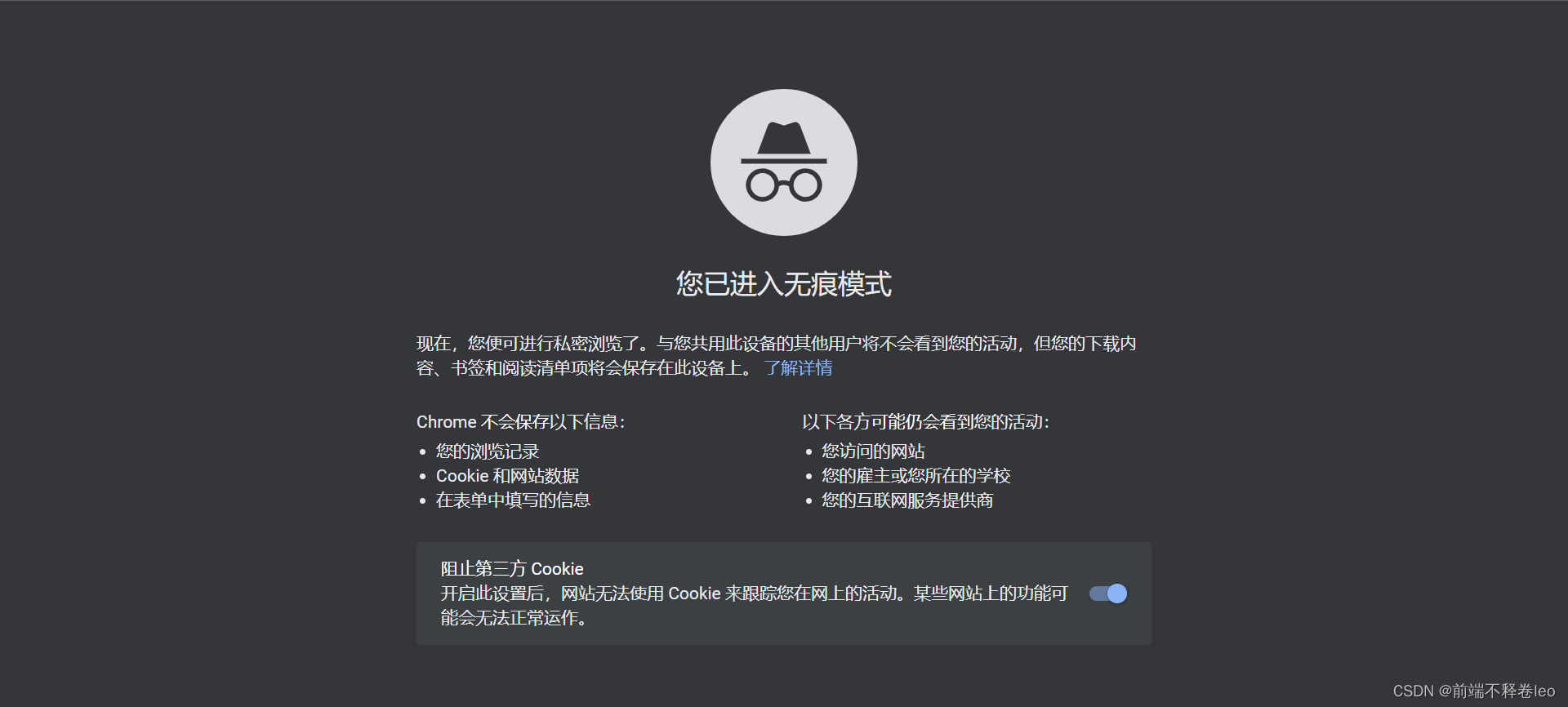Toggle the 阻止第三方 Cookie switch
The width and height of the screenshot is (1568, 707).
[x=1108, y=594]
